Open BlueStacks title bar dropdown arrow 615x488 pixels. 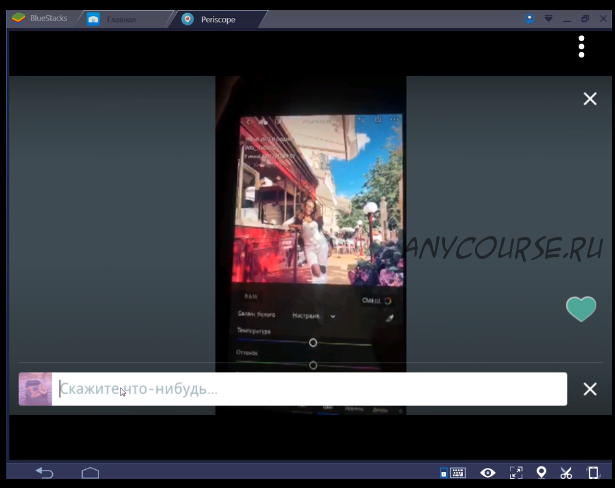[548, 18]
